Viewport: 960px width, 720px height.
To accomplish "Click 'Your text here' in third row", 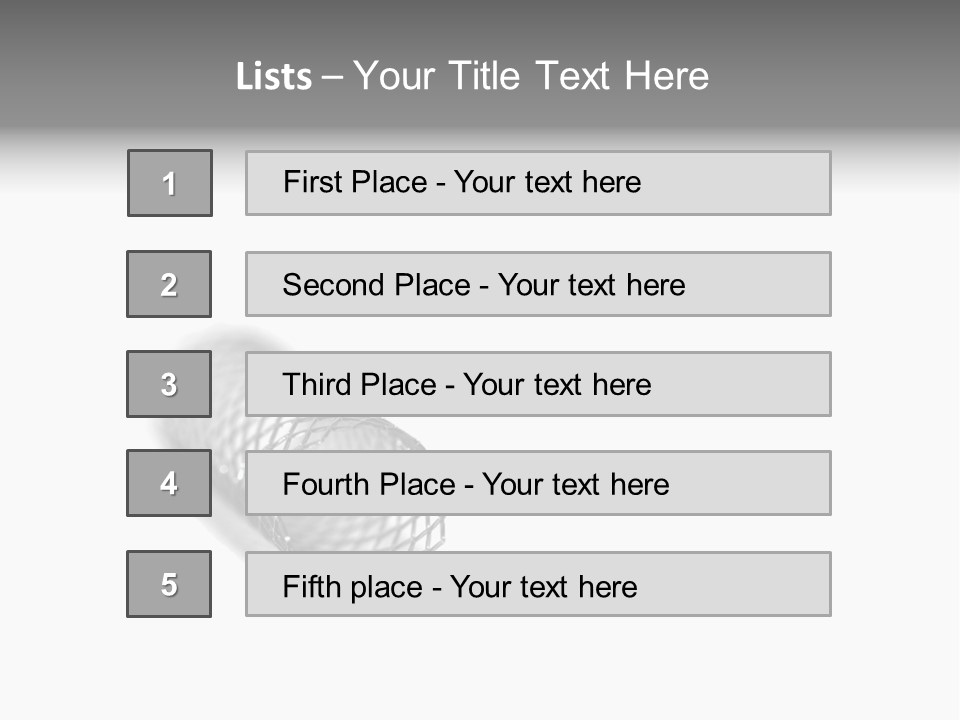I will 557,385.
